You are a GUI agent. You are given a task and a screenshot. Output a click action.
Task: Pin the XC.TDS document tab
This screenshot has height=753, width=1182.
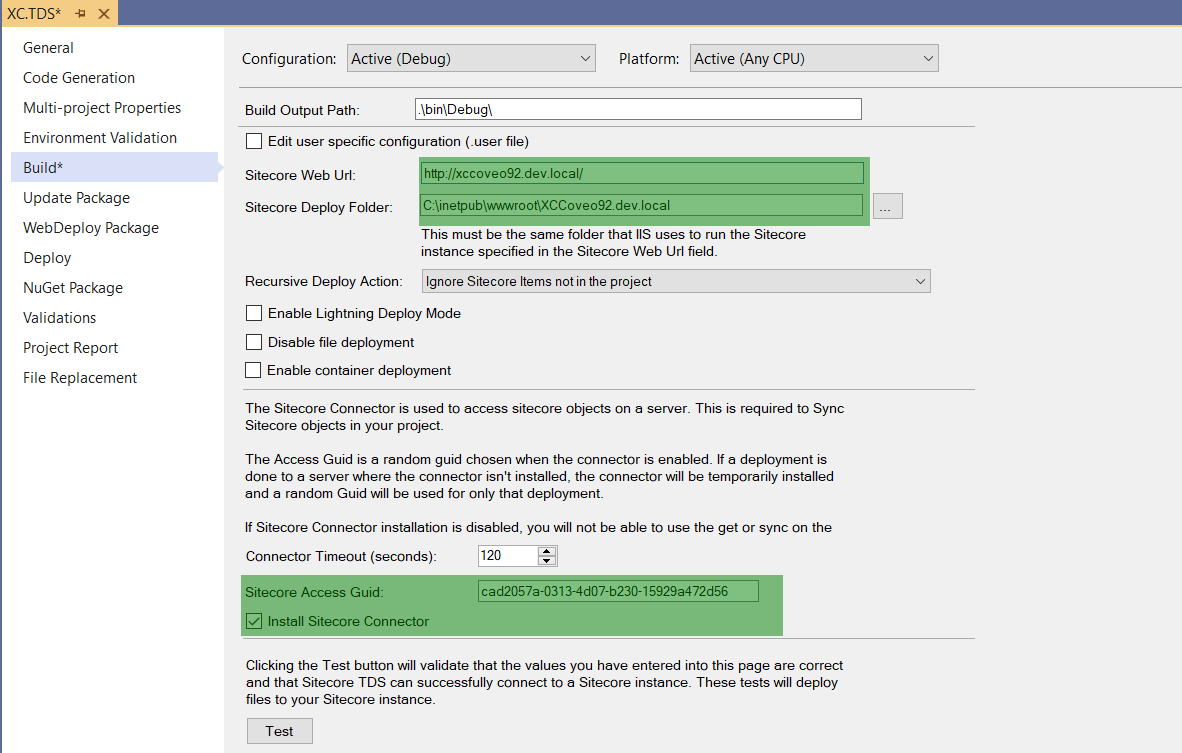[x=81, y=14]
